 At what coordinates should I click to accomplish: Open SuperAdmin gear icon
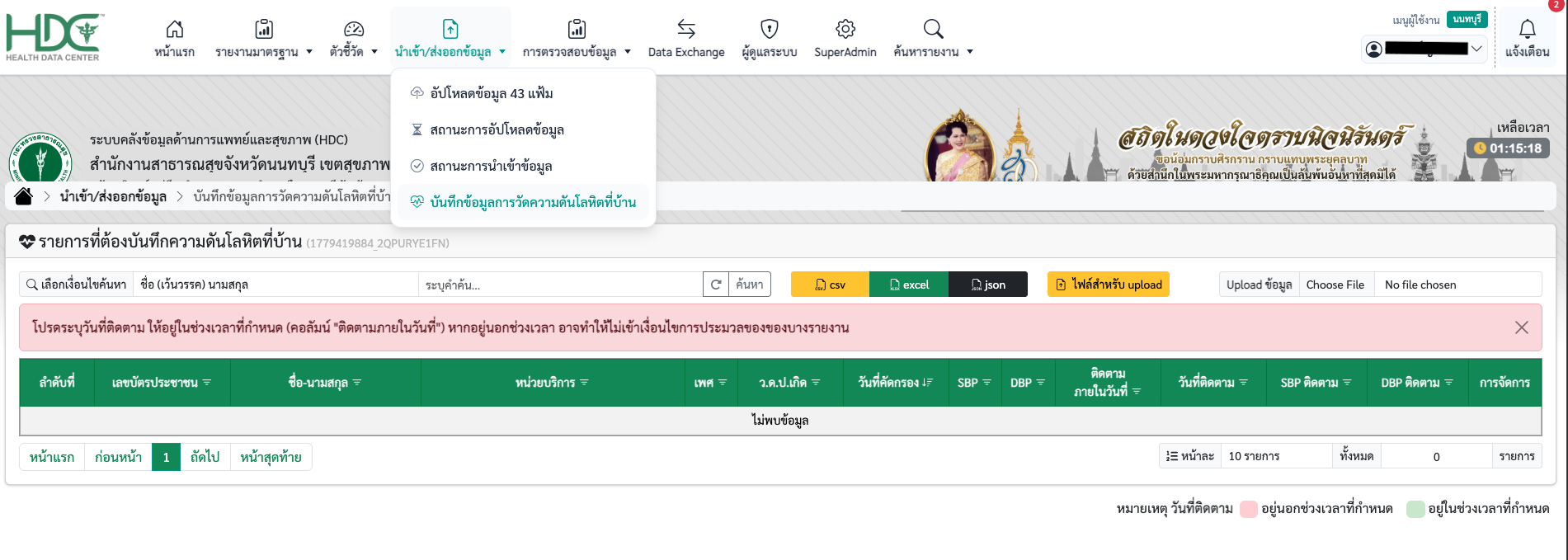pyautogui.click(x=845, y=29)
